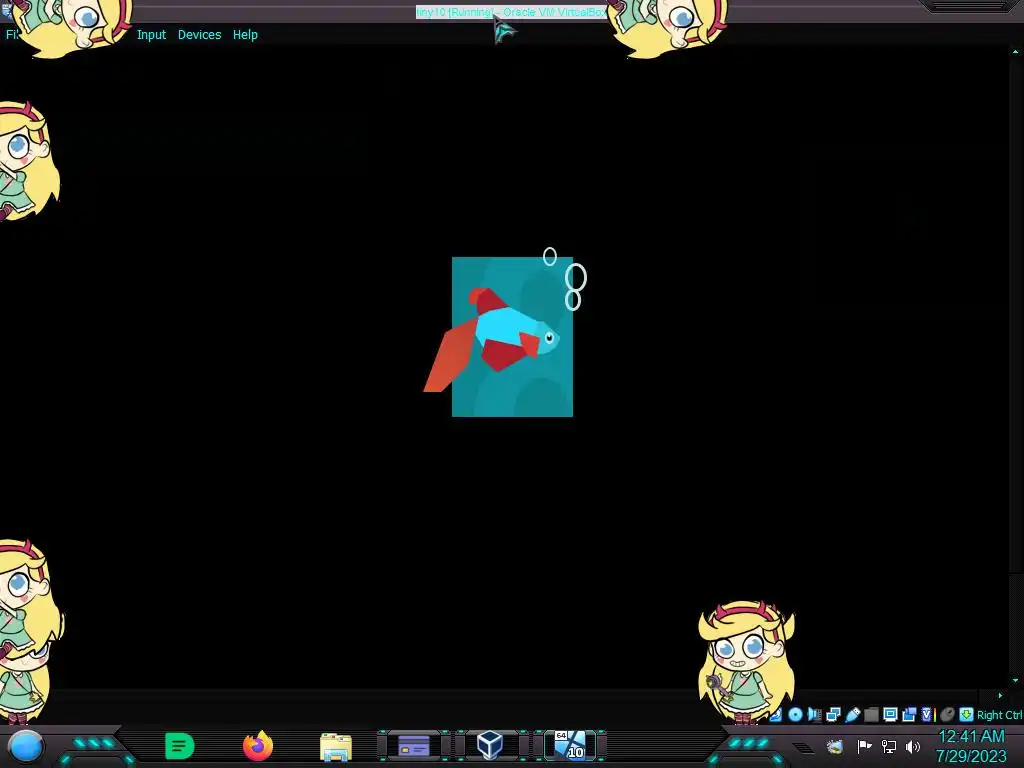Image resolution: width=1024 pixels, height=768 pixels.
Task: Click the host key green arrow icon
Action: click(966, 714)
